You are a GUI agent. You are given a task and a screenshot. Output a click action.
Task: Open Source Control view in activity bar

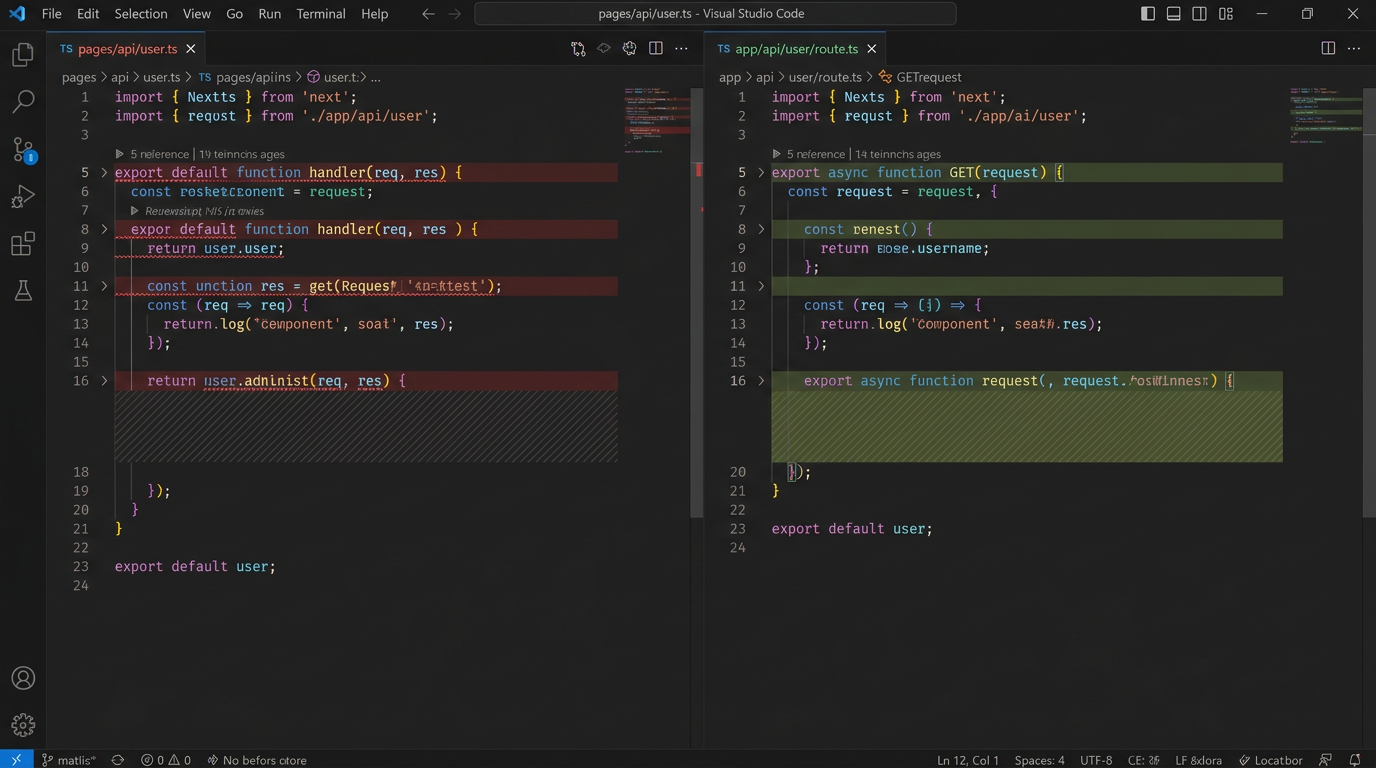tap(23, 149)
